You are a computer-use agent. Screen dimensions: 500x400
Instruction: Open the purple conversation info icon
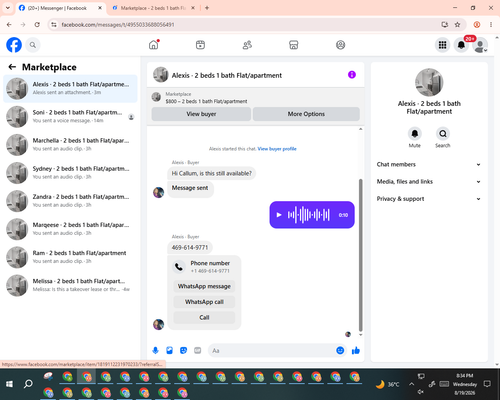point(352,75)
